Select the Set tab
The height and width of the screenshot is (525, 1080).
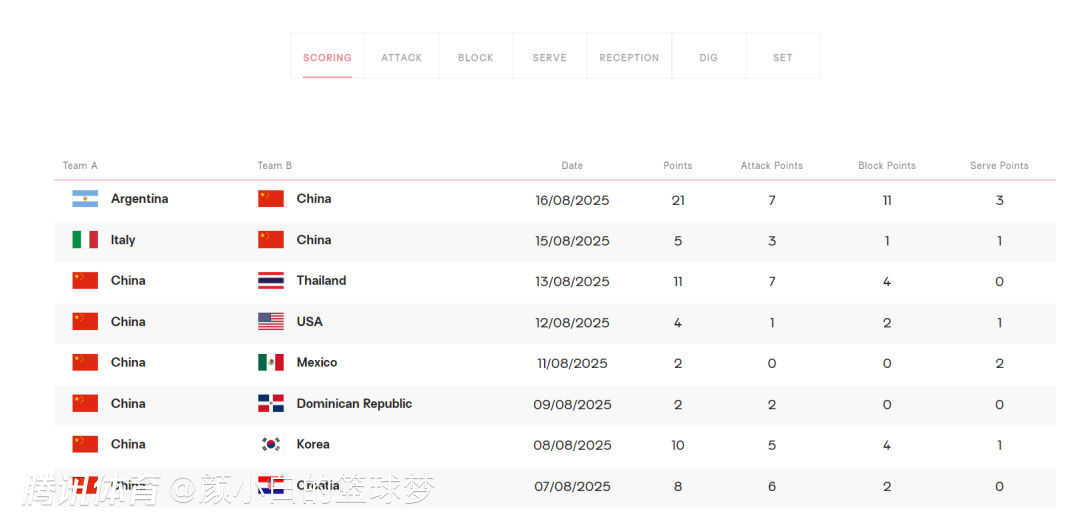(x=783, y=58)
